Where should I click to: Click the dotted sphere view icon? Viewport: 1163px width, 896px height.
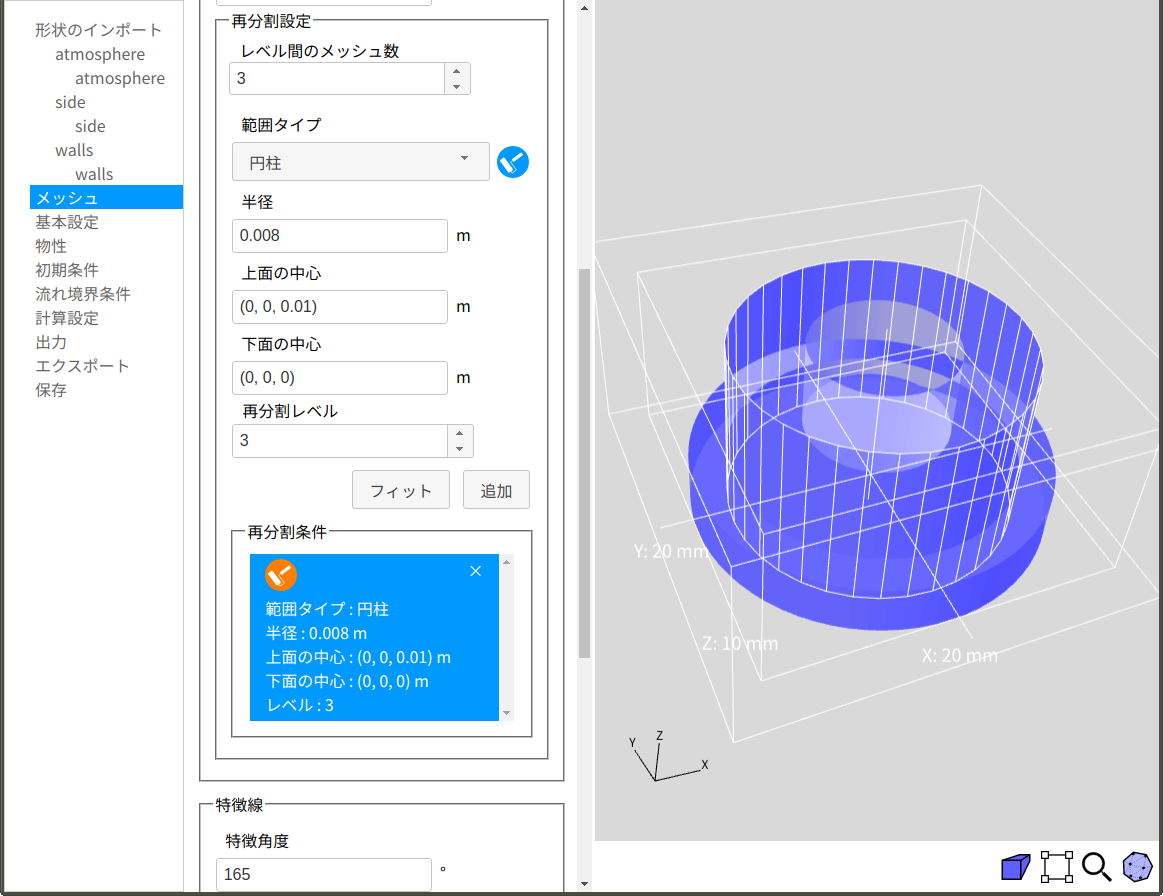[x=1137, y=866]
